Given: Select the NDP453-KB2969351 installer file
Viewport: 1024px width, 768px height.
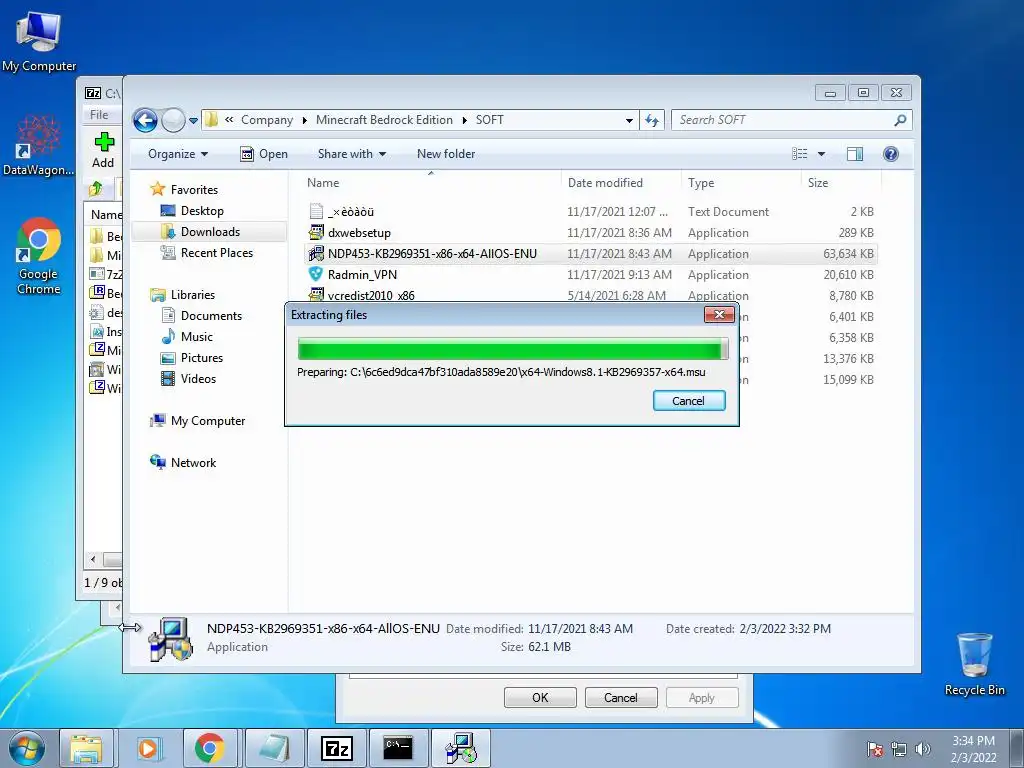Looking at the screenshot, I should click(x=432, y=254).
